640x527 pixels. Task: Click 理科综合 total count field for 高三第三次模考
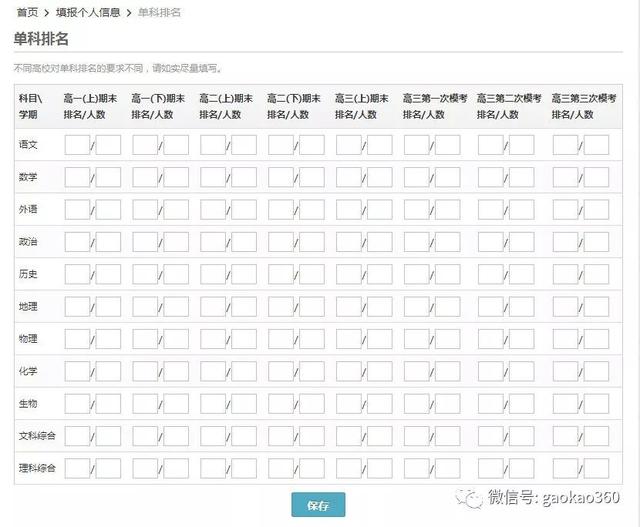click(596, 468)
